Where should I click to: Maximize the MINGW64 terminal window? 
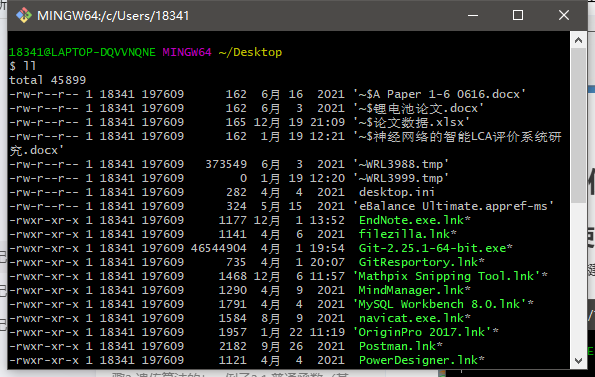(x=518, y=16)
